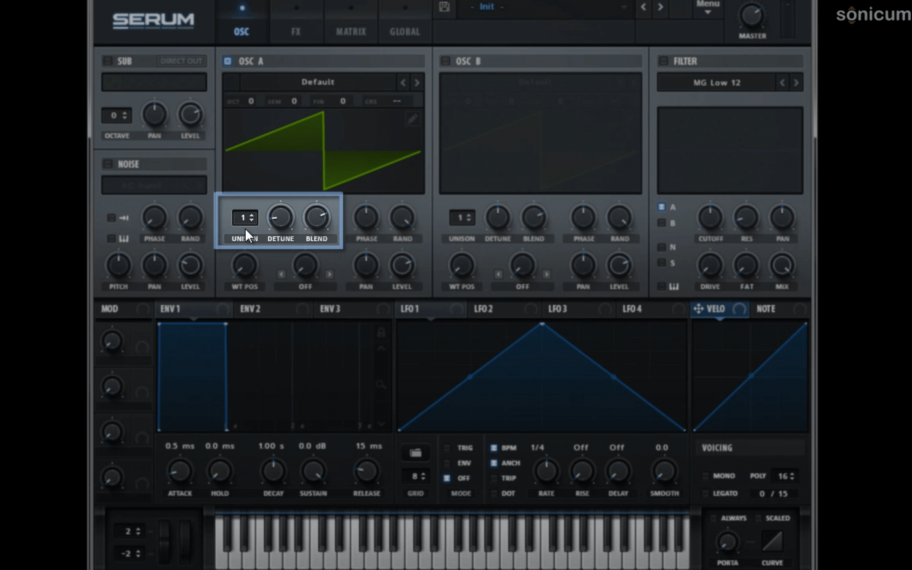The width and height of the screenshot is (912, 570).
Task: Select next filter type arrow
Action: coord(796,83)
